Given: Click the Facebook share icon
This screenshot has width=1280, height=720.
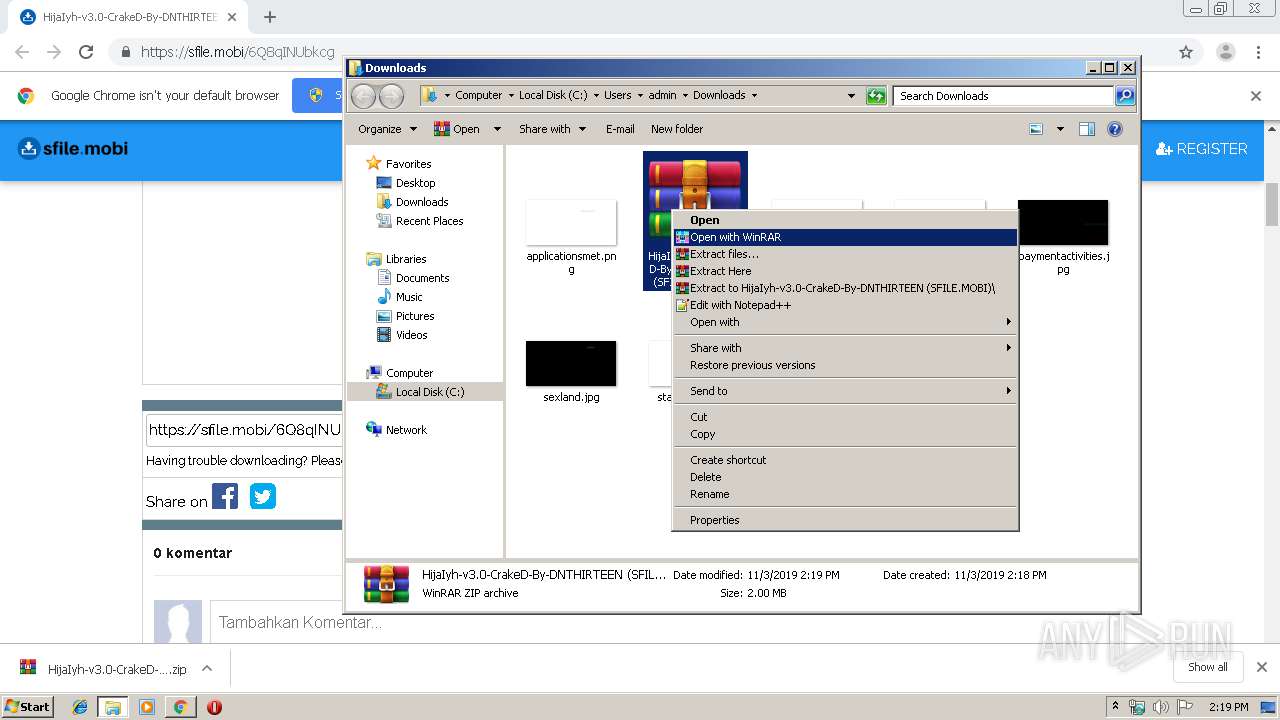Looking at the screenshot, I should (x=225, y=496).
